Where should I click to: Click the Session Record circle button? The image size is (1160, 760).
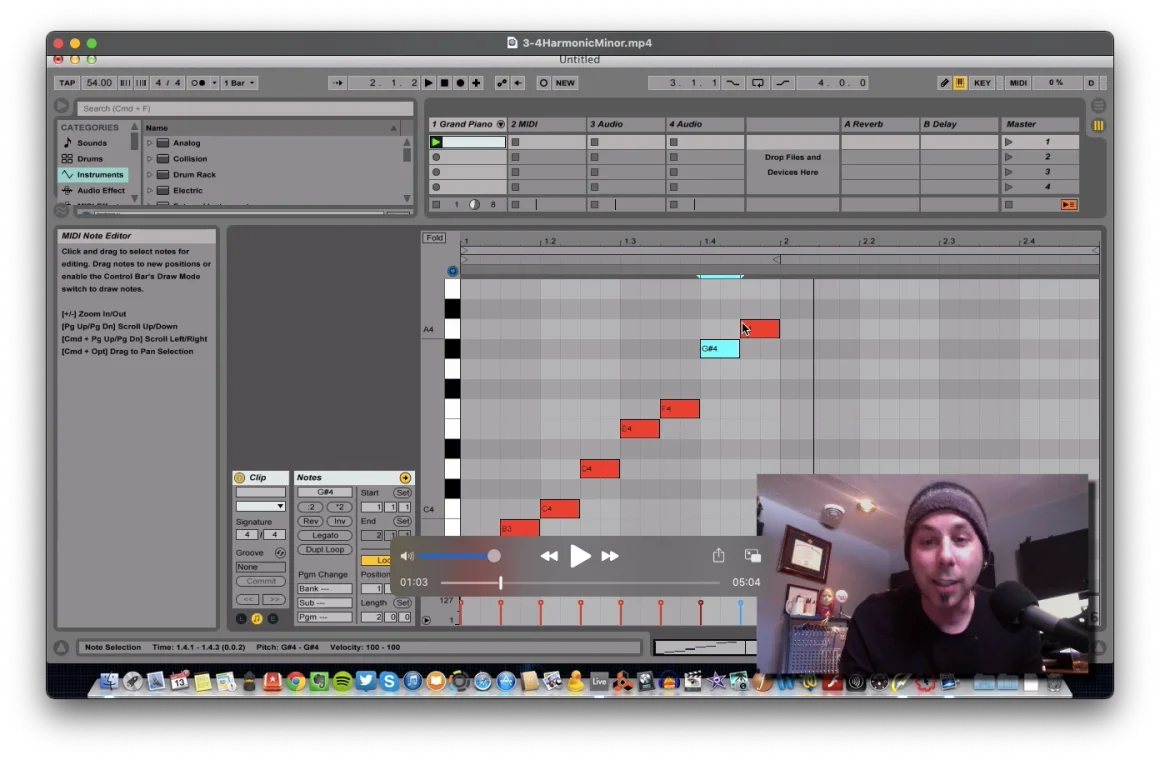click(x=544, y=83)
